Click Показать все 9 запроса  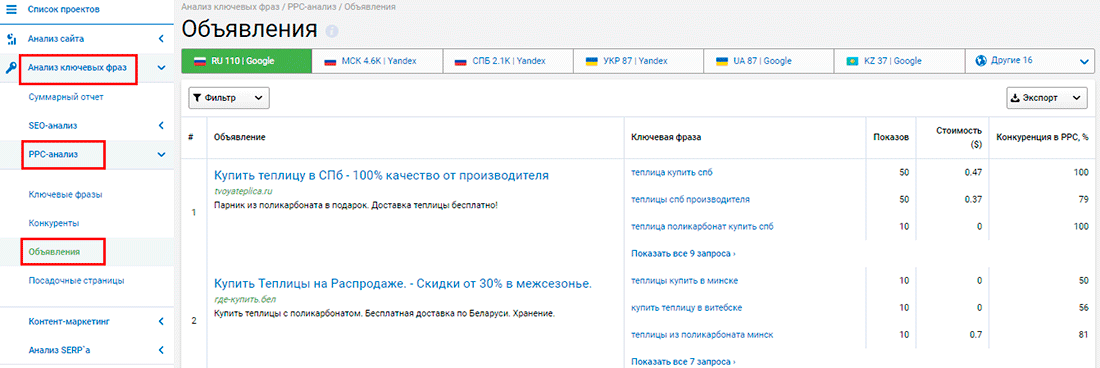683,253
